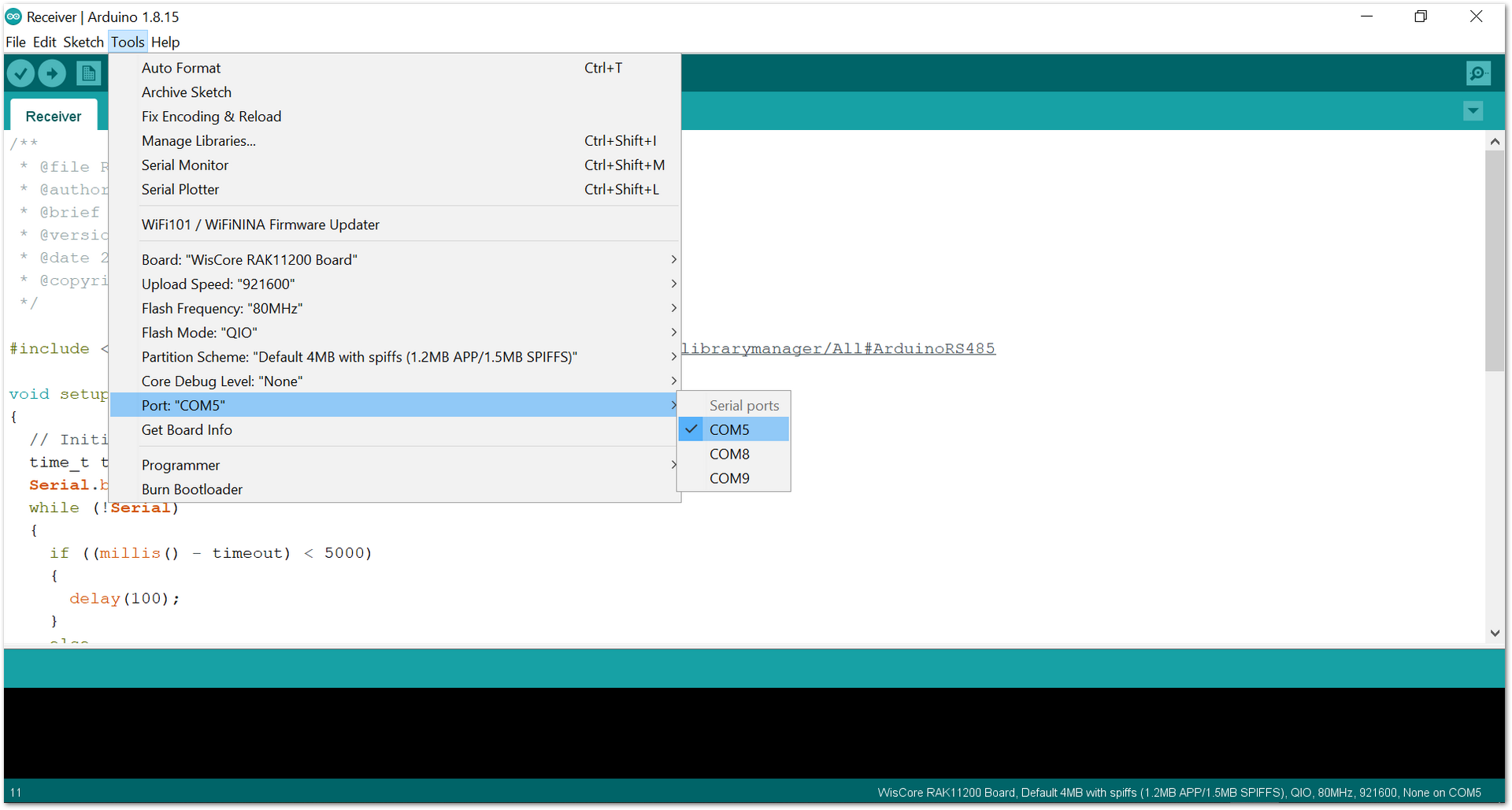This screenshot has width=1512, height=810.
Task: Click the 'delay(100);' code line
Action: [124, 599]
